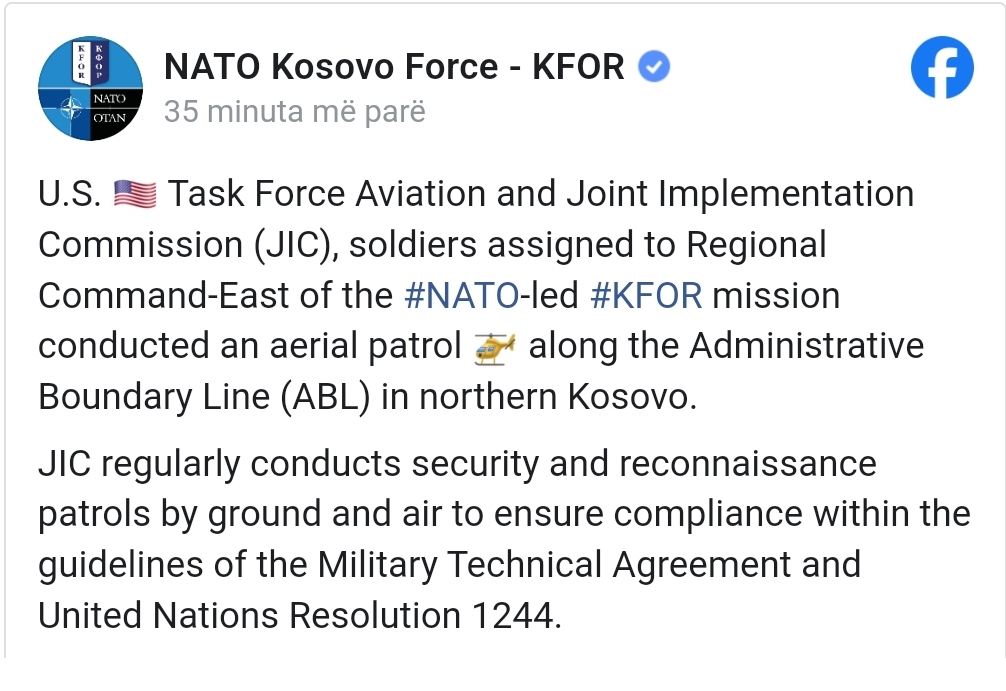Click the '35 minuta më parë' timestamp
This screenshot has height=691, width=1006.
tap(294, 112)
